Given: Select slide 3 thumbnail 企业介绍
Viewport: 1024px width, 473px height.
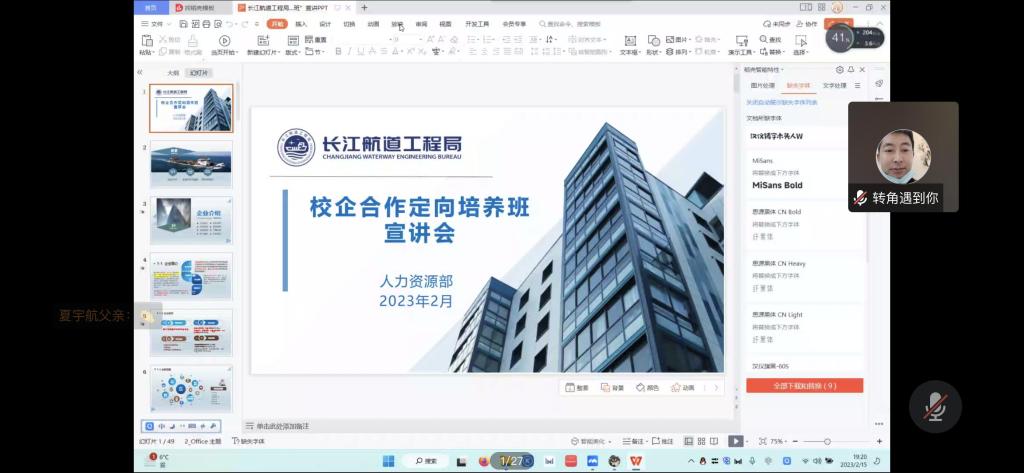Looking at the screenshot, I should [191, 220].
